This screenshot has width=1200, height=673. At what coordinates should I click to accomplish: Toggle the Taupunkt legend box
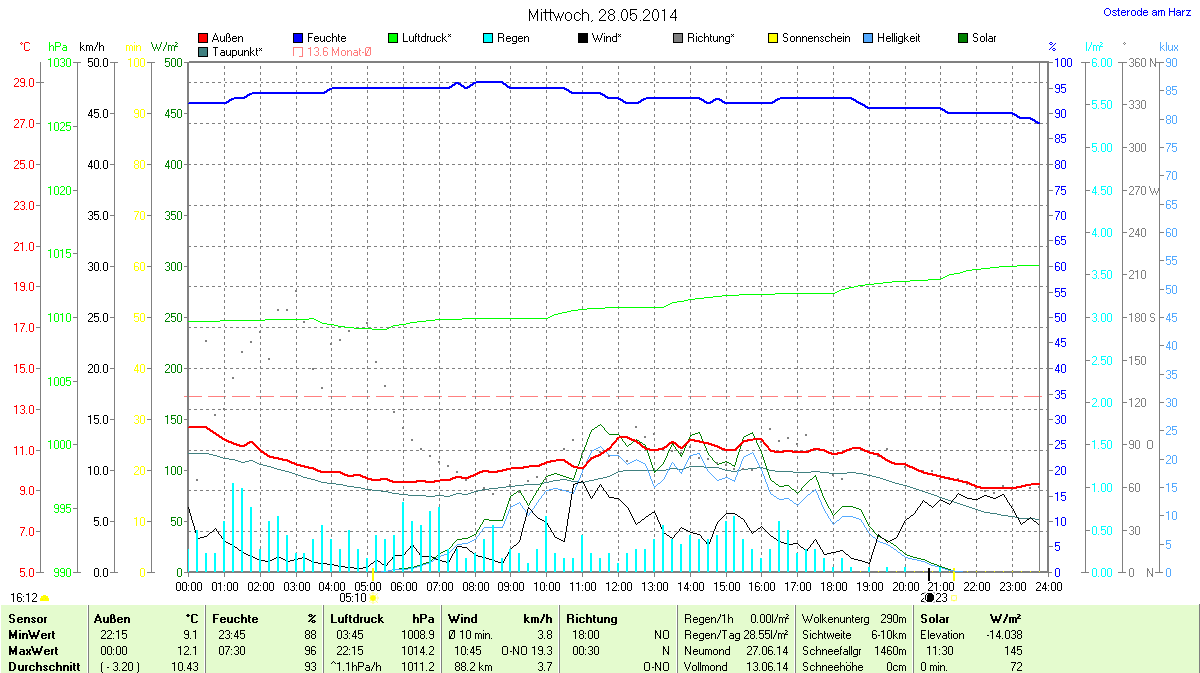(204, 51)
